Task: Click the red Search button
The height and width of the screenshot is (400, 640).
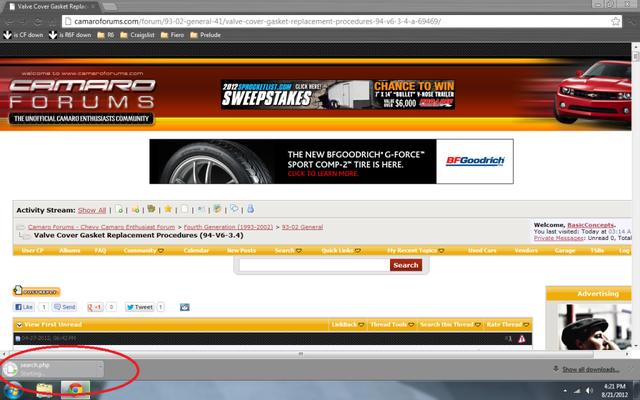Action: (x=405, y=265)
